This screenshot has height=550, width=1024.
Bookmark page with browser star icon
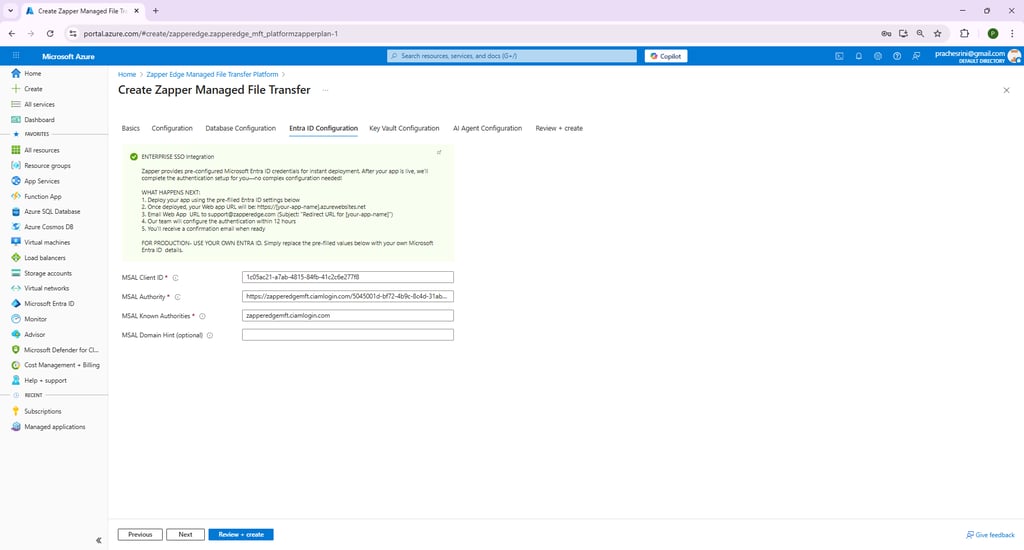tap(938, 33)
